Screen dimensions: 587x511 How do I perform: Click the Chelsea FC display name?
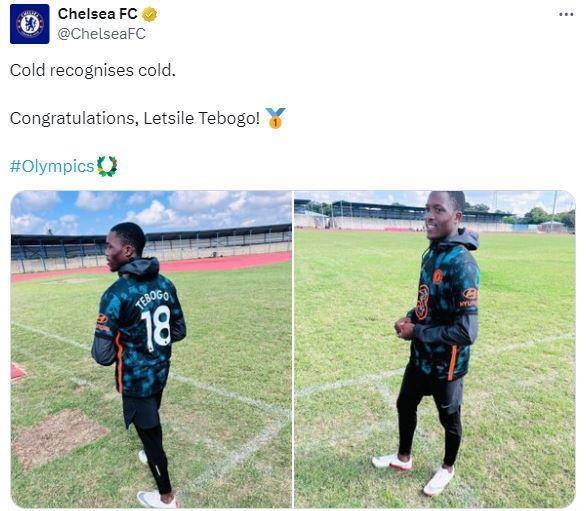98,14
